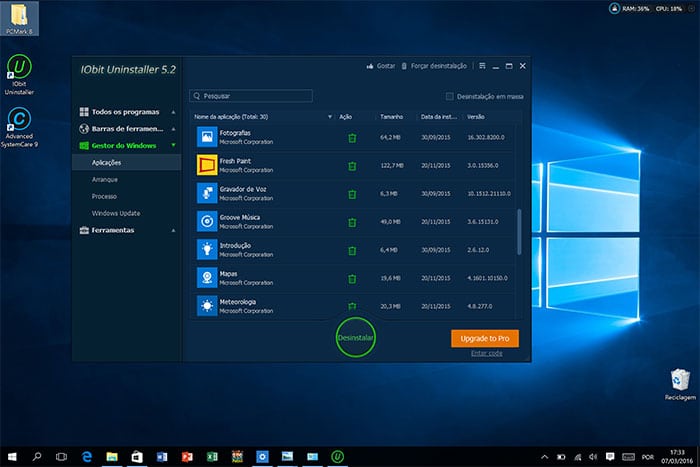Click the Versão column header
Viewport: 700px width, 467px height.
coord(476,117)
